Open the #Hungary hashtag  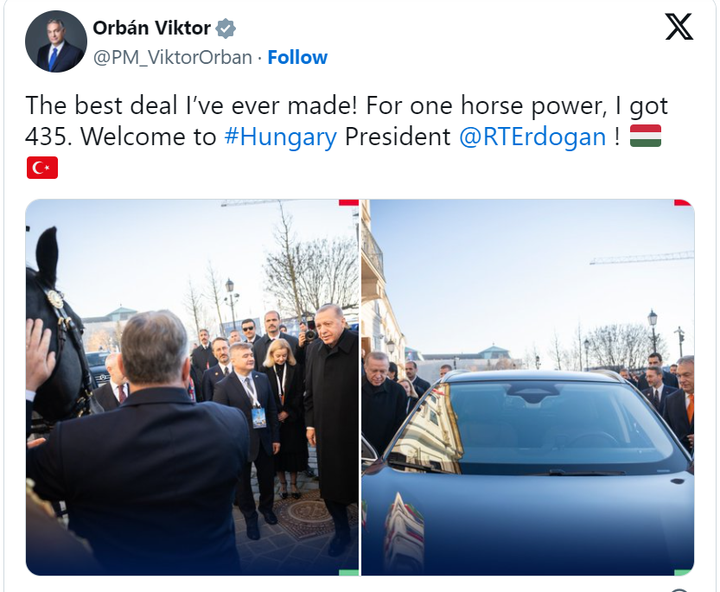(x=280, y=137)
